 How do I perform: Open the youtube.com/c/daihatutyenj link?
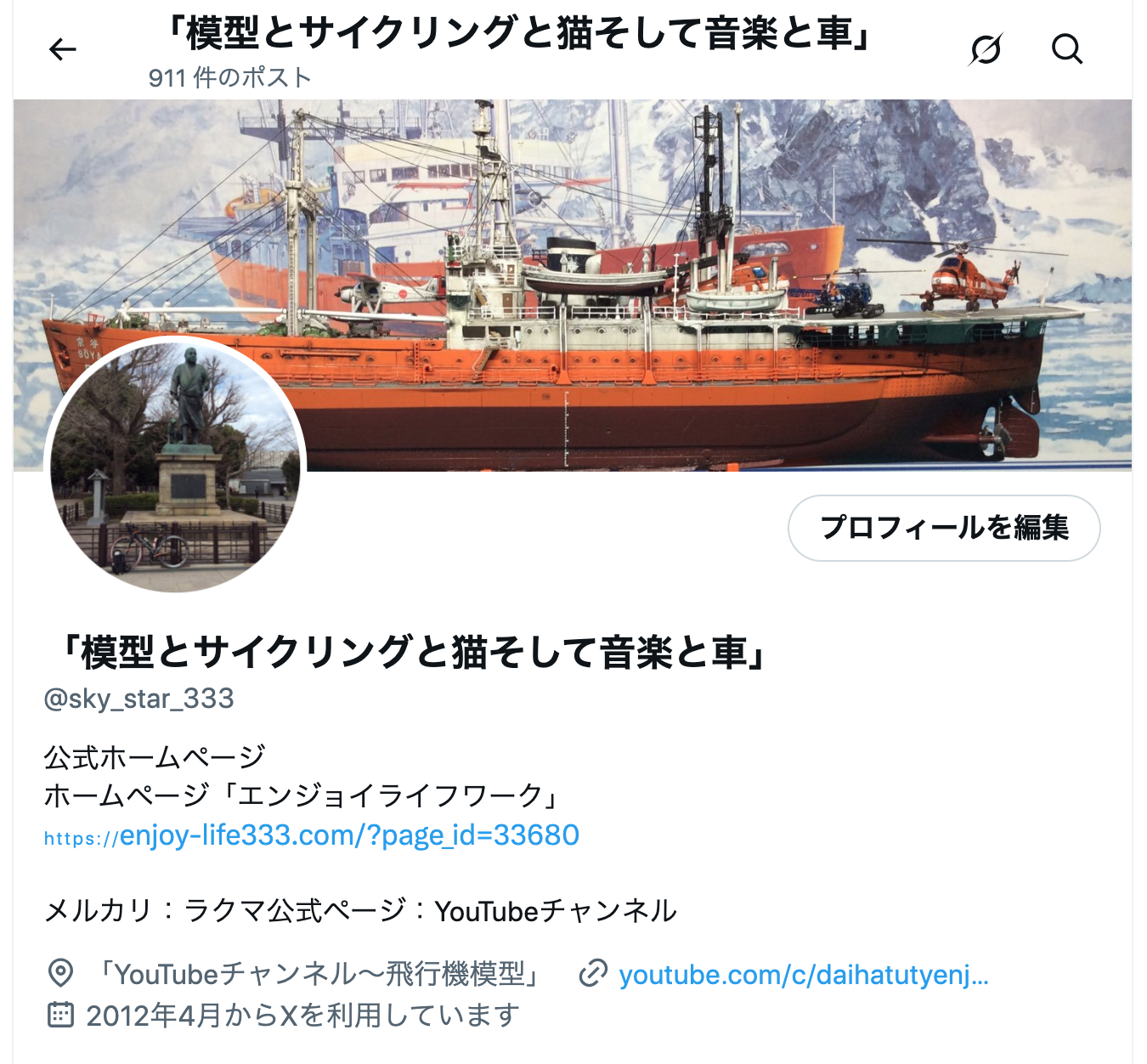pyautogui.click(x=804, y=974)
